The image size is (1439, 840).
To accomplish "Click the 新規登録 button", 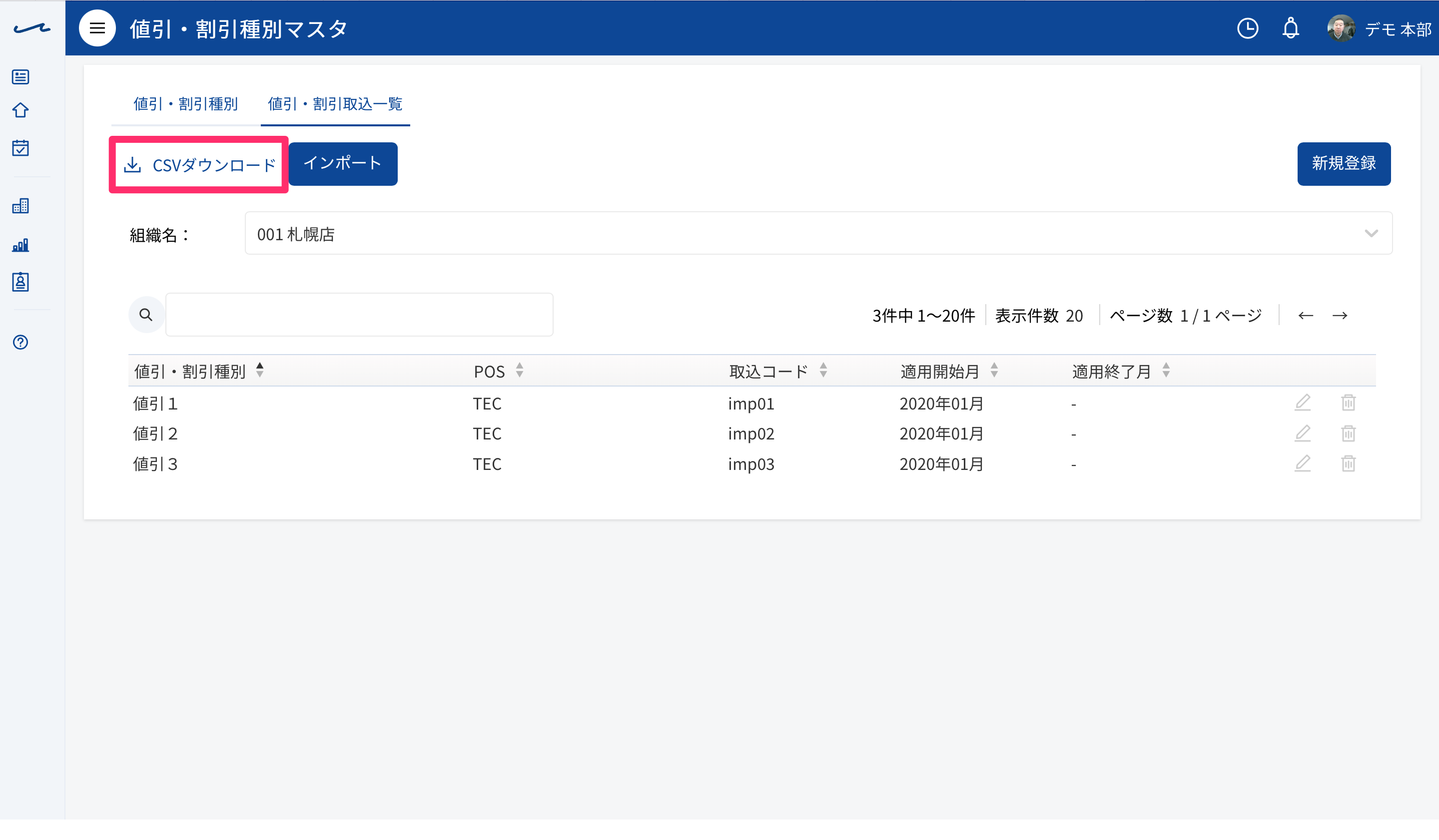I will tap(1344, 164).
